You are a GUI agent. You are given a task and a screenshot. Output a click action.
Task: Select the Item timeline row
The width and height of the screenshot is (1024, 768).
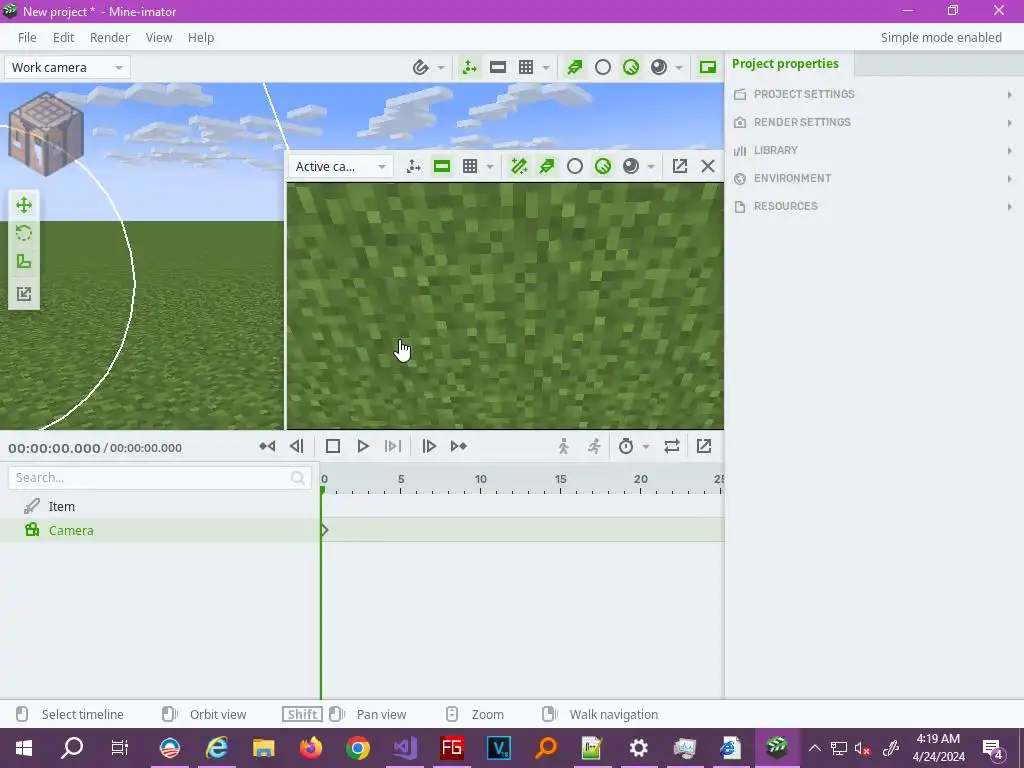[x=160, y=506]
